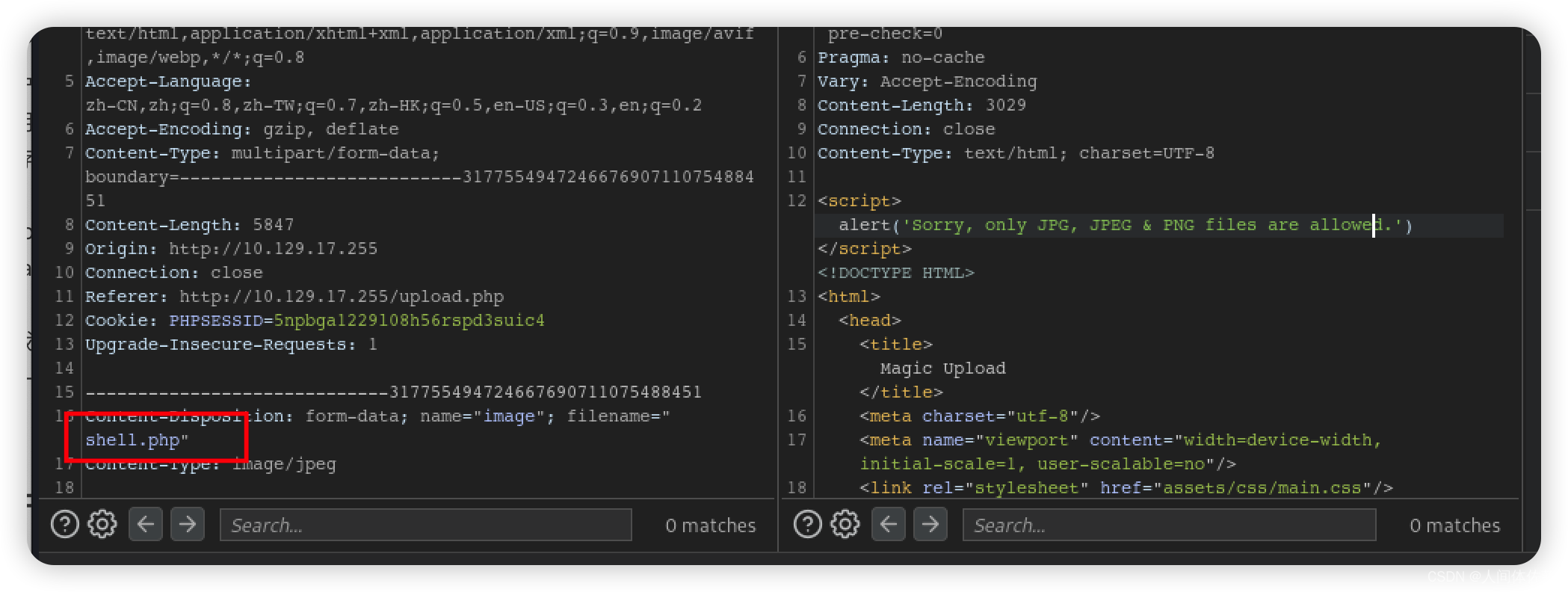This screenshot has width=1568, height=592.
Task: Open response panel settings gear
Action: 845,525
